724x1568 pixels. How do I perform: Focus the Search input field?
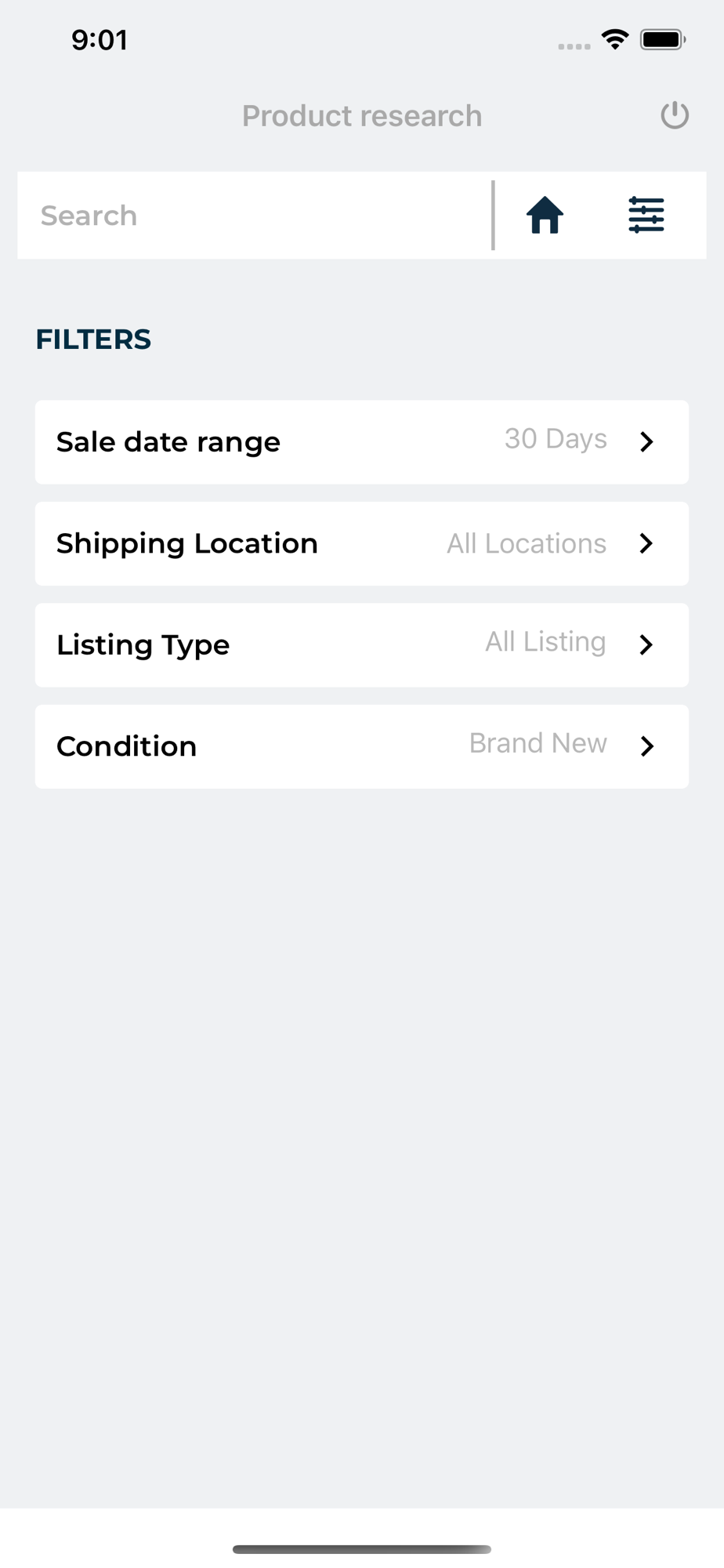(255, 216)
